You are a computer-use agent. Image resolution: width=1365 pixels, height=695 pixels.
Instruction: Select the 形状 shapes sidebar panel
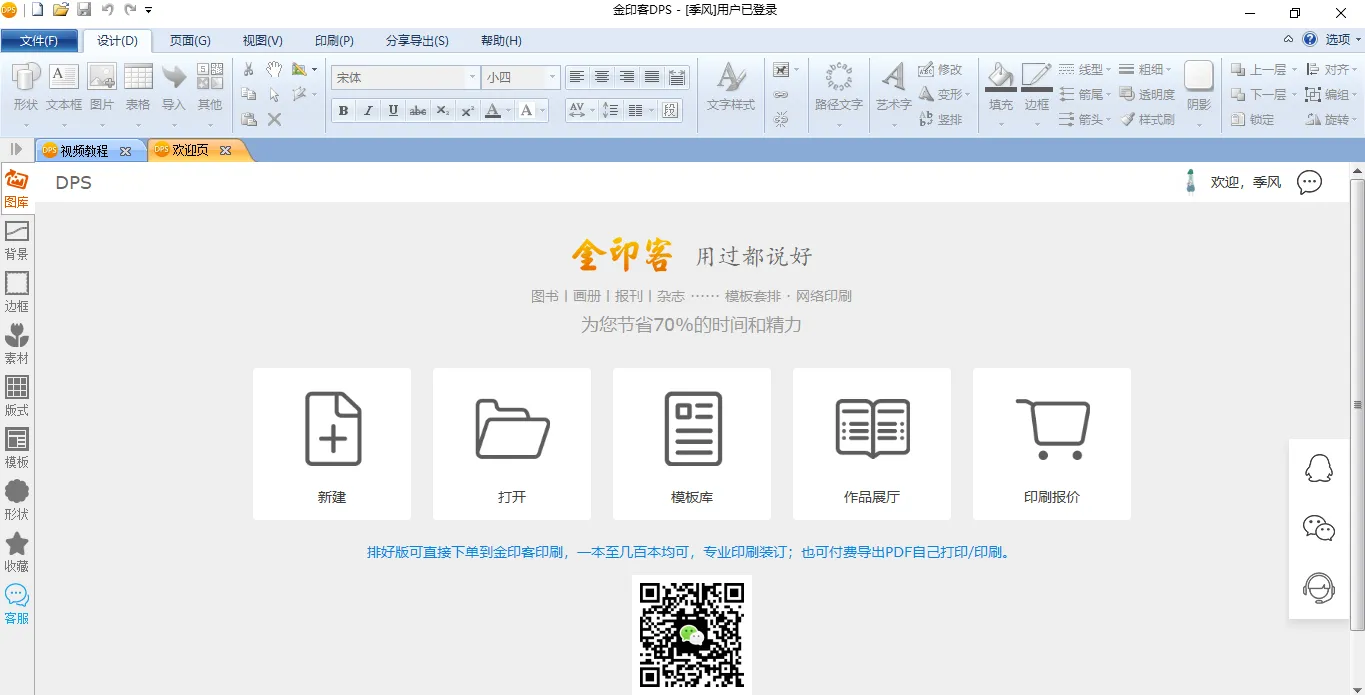17,500
